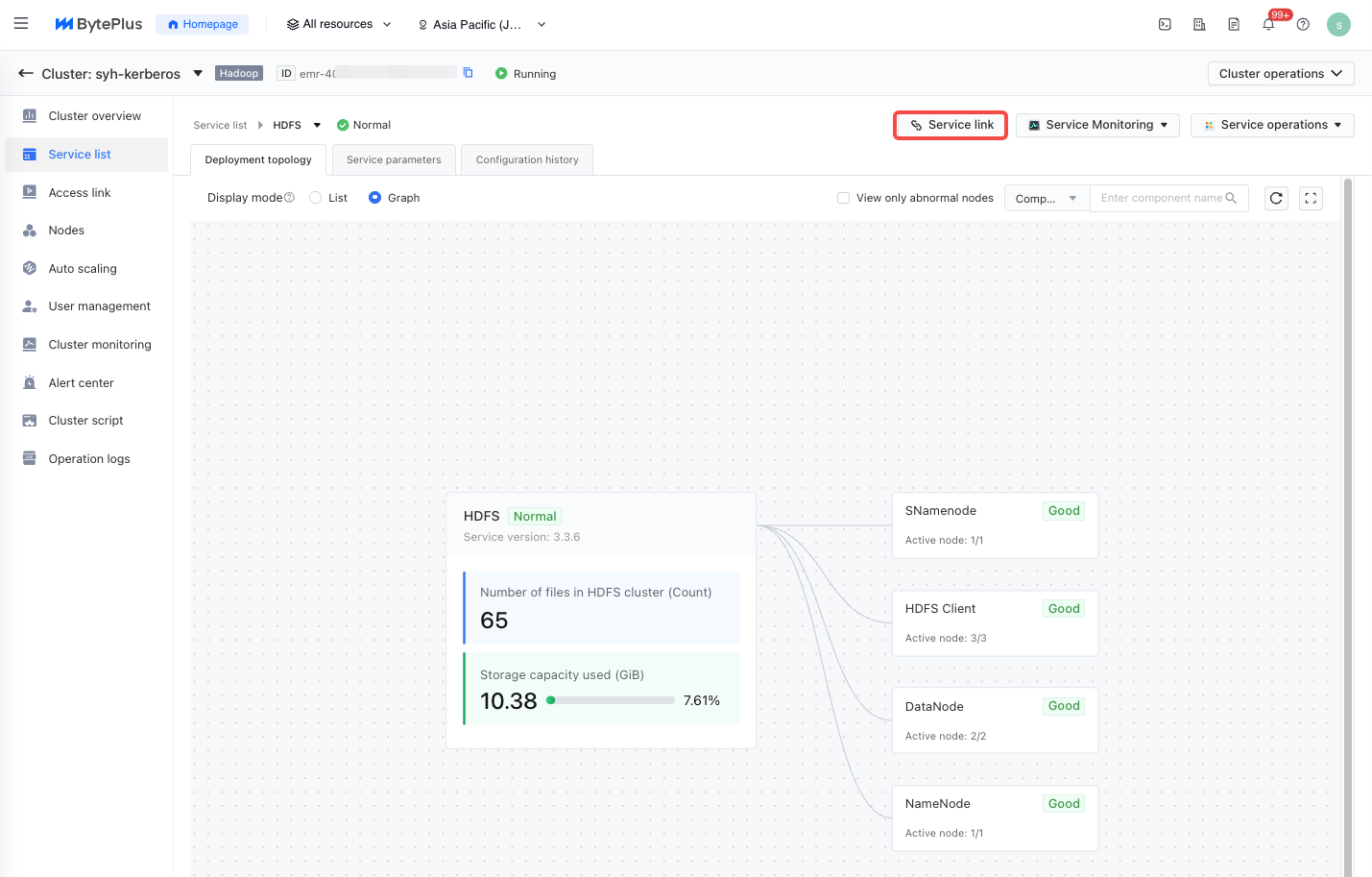Expand the Asia Pacific region selector
Screen dimensions: 1372x877
481,25
